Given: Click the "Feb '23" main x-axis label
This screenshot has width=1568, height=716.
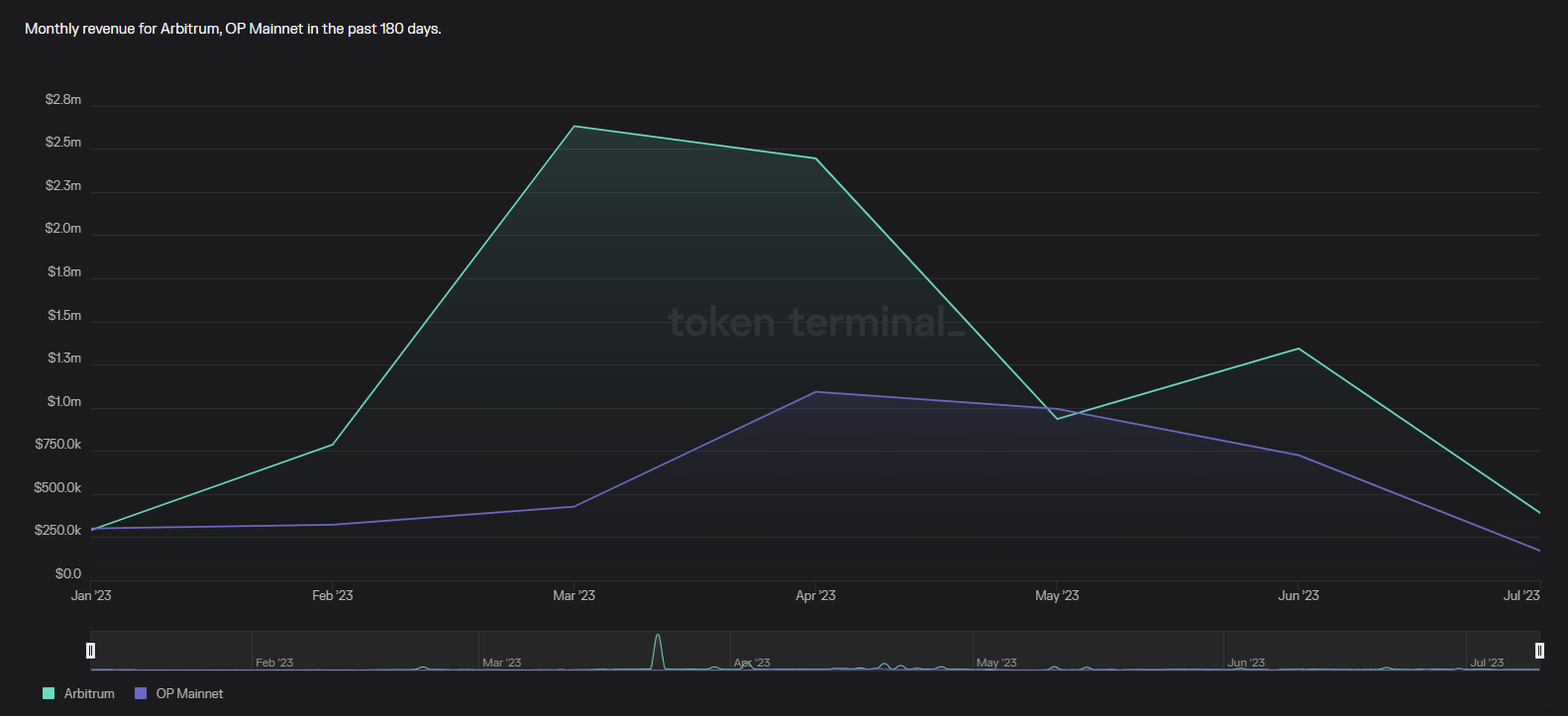Looking at the screenshot, I should pos(333,595).
